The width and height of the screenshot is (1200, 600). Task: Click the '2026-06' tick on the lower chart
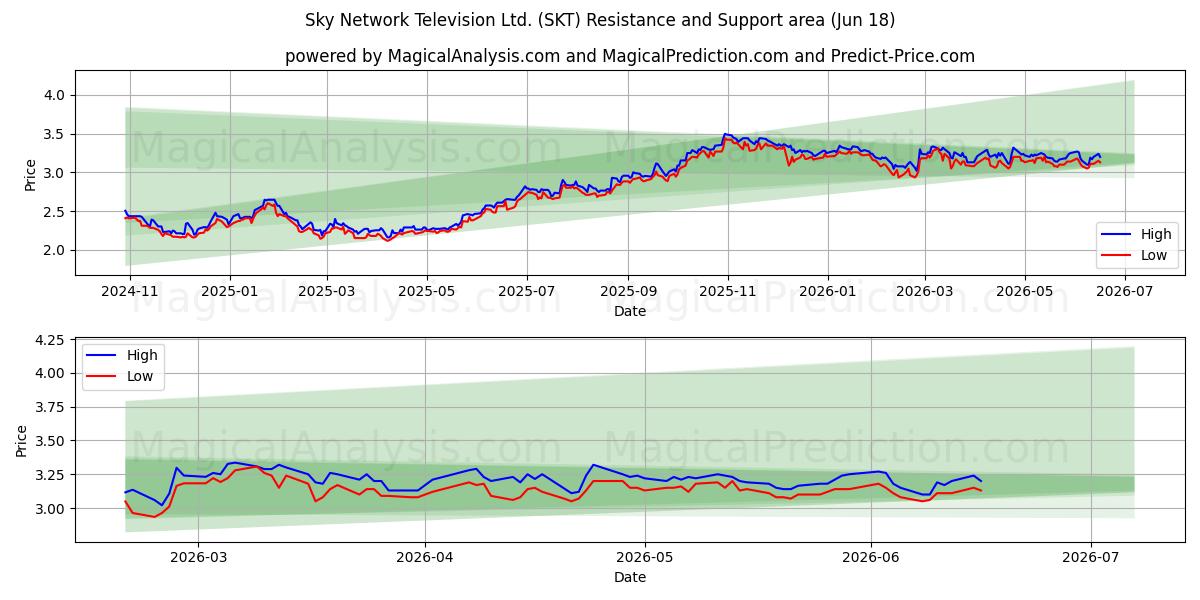[x=872, y=557]
